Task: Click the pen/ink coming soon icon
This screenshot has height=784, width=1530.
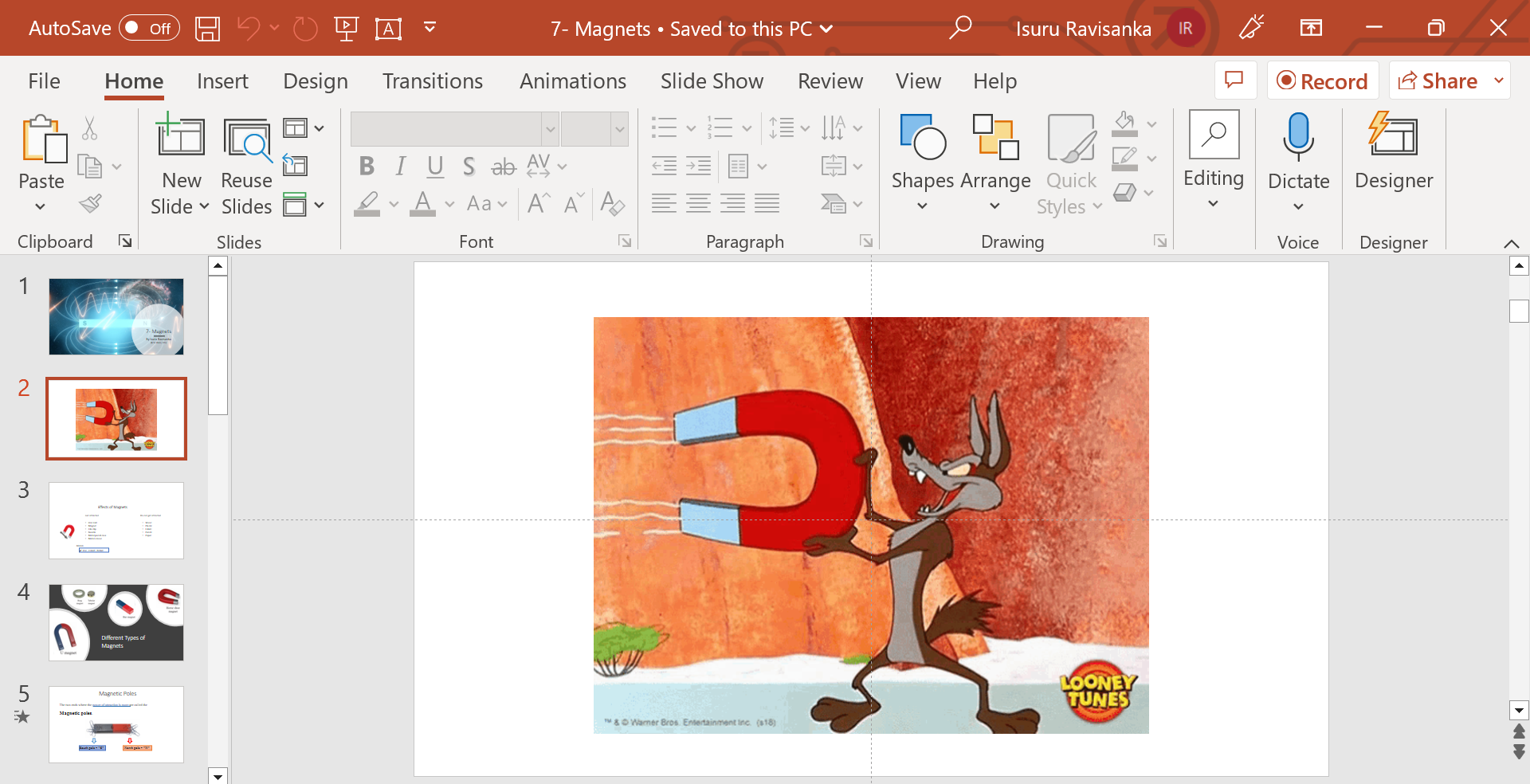Action: pos(1251,28)
